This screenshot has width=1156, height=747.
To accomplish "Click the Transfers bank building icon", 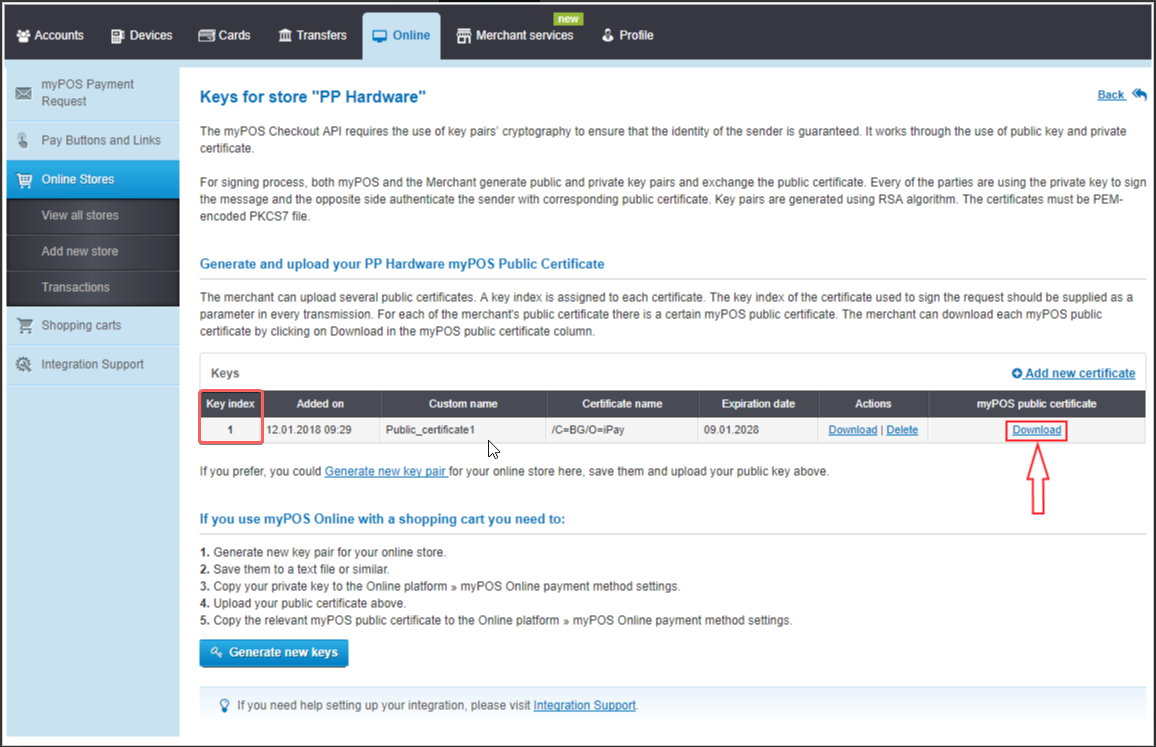I will click(x=285, y=35).
